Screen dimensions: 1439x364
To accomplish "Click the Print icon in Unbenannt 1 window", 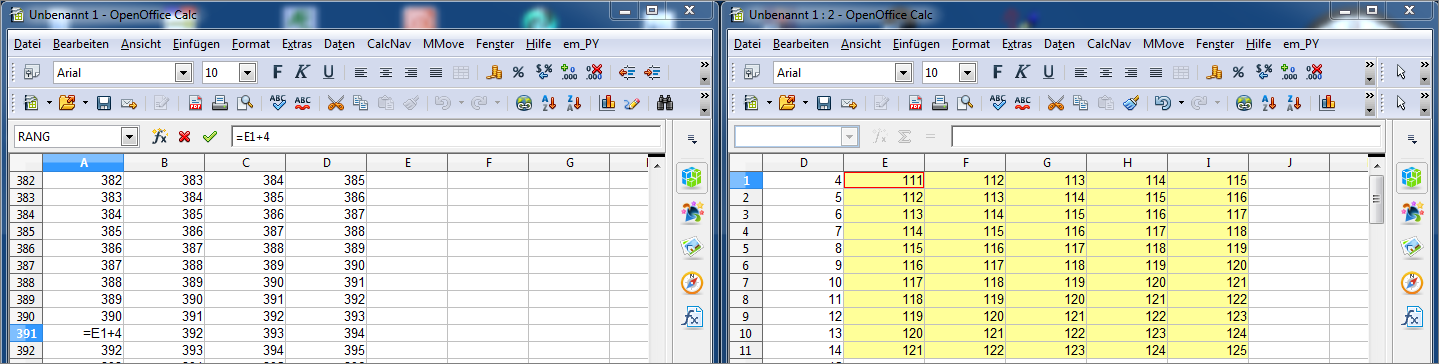I will coord(219,103).
